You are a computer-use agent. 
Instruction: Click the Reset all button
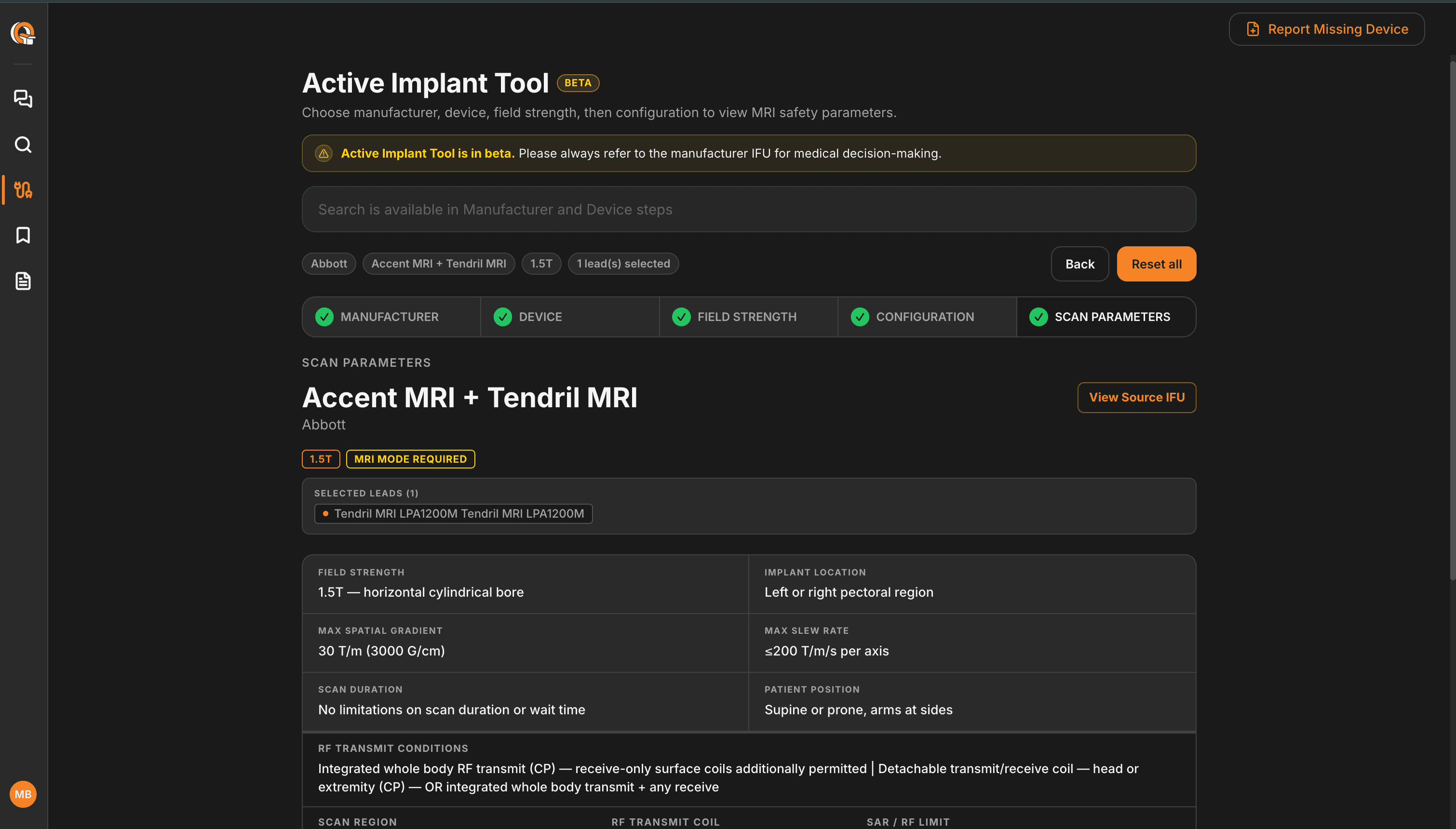pyautogui.click(x=1157, y=264)
